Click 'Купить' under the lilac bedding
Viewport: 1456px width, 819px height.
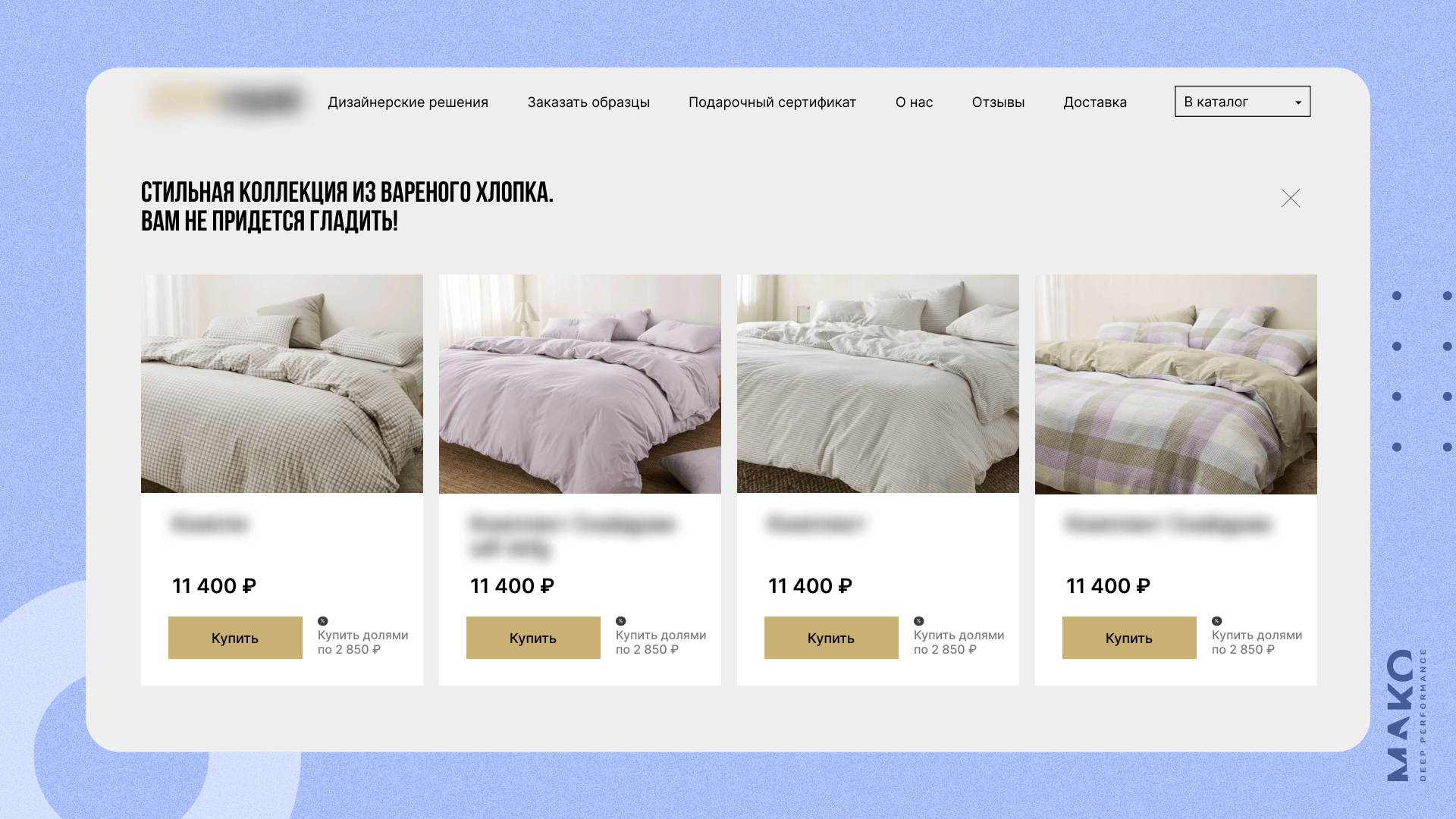point(533,638)
